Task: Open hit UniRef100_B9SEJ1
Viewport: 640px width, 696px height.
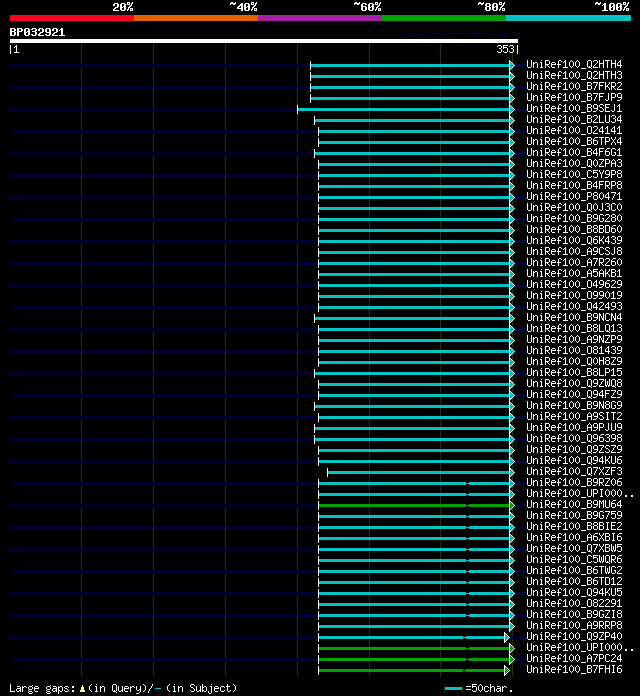Action: (x=574, y=108)
